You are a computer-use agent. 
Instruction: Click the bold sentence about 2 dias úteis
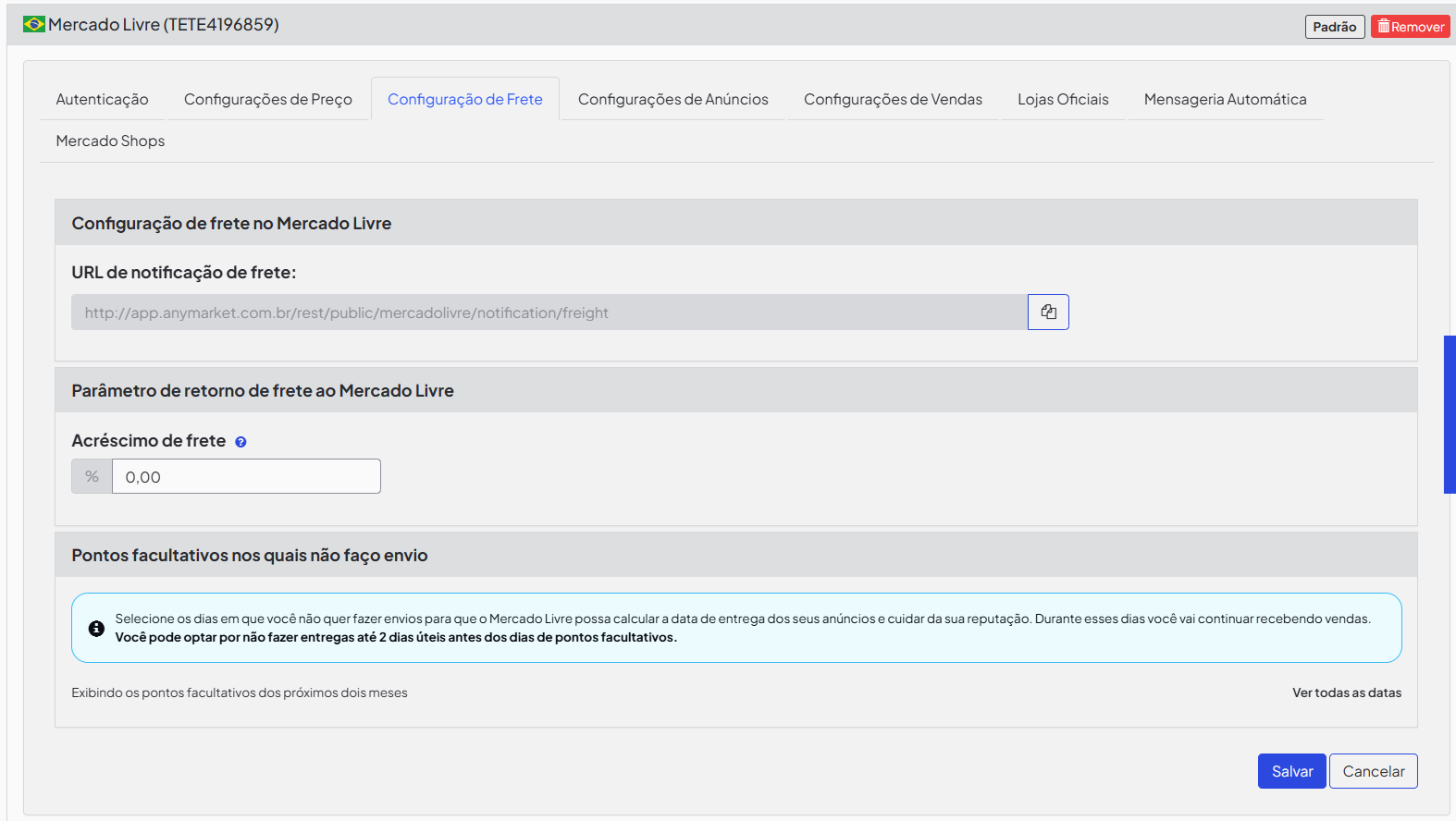pyautogui.click(x=396, y=637)
